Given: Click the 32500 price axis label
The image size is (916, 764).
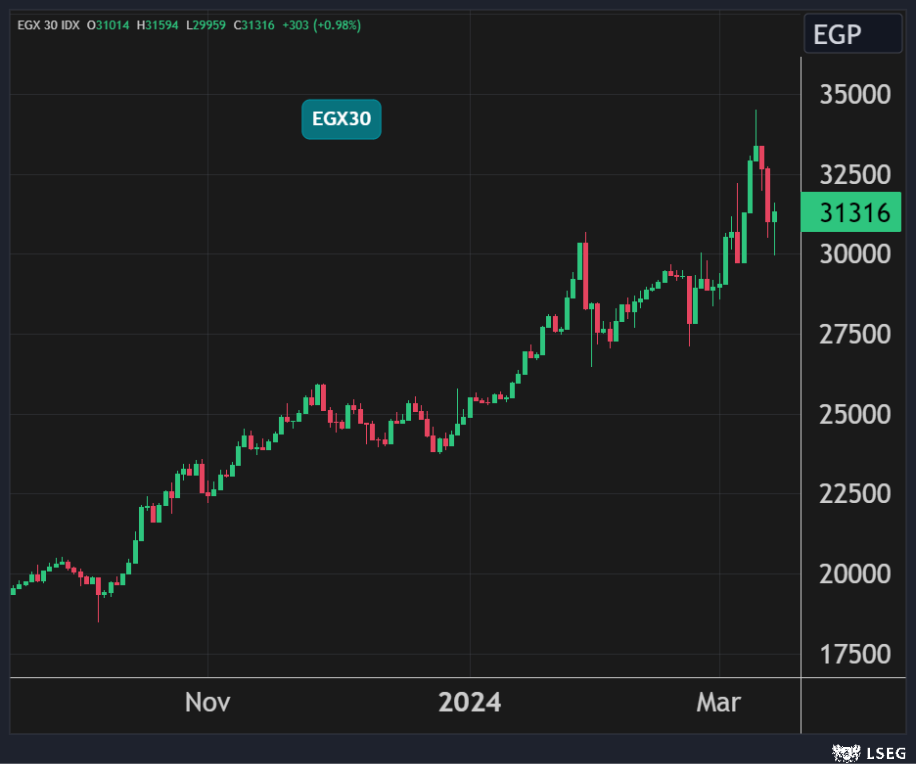Looking at the screenshot, I should coord(855,175).
